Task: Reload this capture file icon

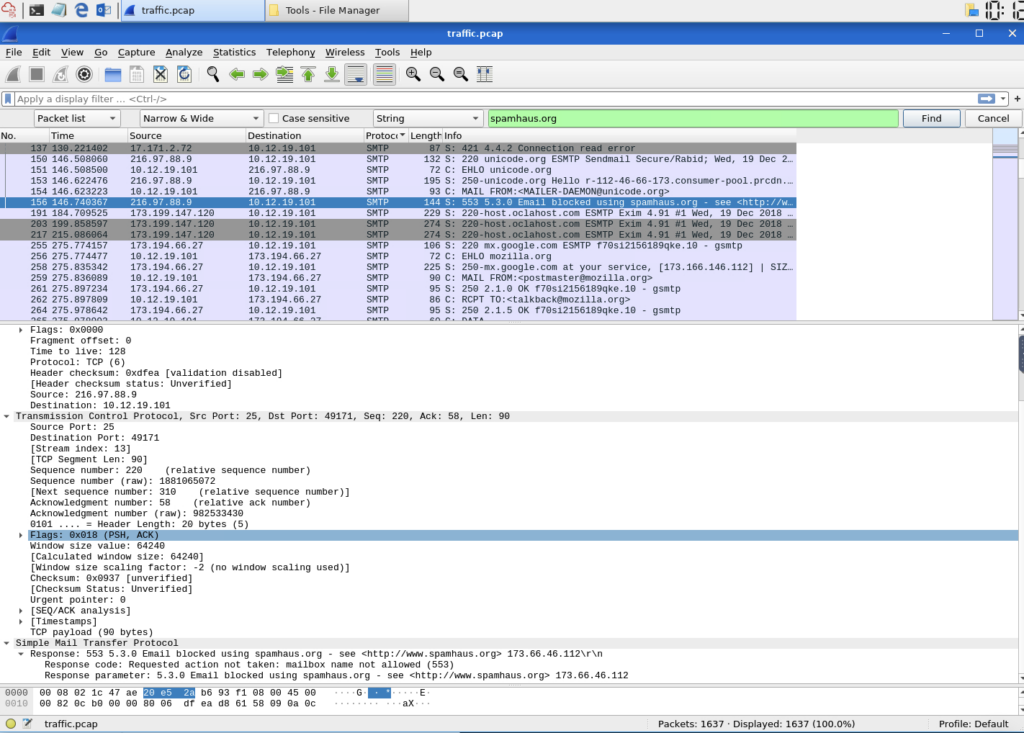Action: (184, 74)
